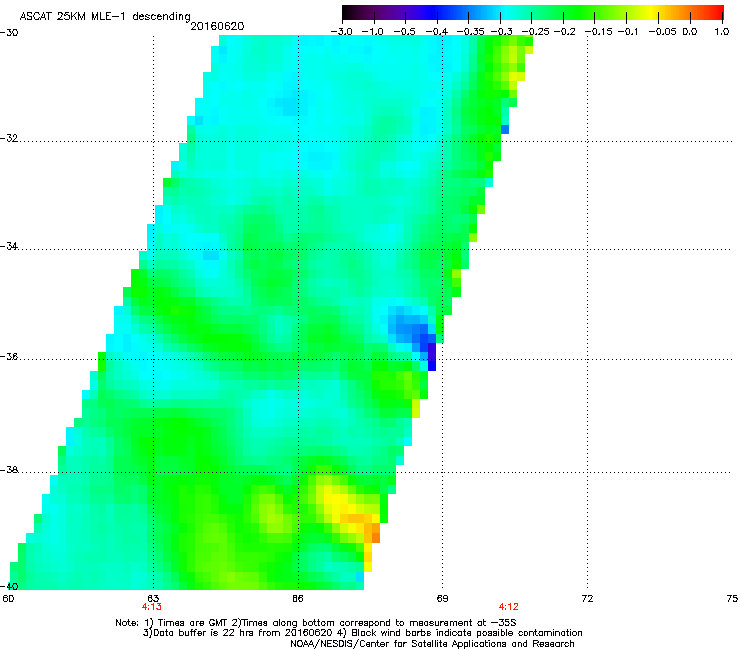Click the longitude label 60
The width and height of the screenshot is (740, 650).
[x=8, y=599]
